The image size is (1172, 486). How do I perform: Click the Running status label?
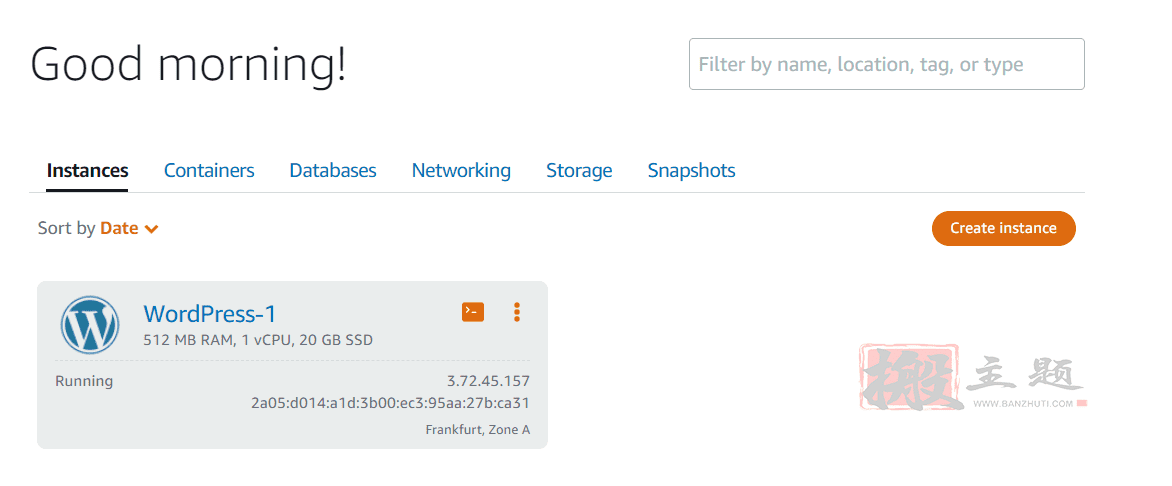[84, 381]
